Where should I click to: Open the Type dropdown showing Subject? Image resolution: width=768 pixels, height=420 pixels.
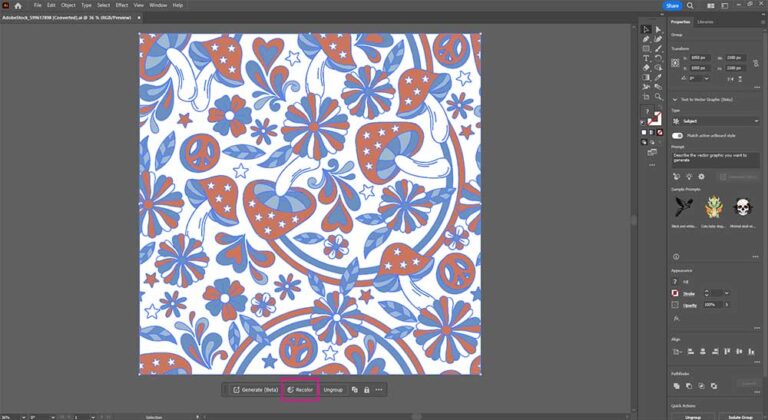click(x=714, y=121)
